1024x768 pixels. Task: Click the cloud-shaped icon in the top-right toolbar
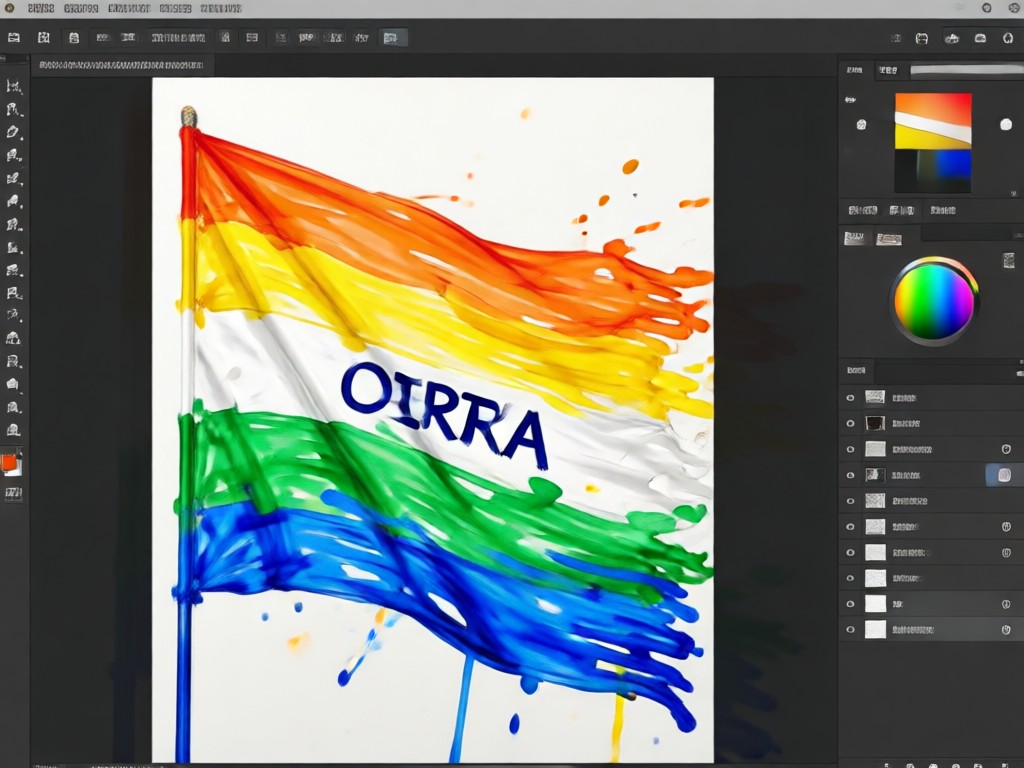(x=952, y=39)
